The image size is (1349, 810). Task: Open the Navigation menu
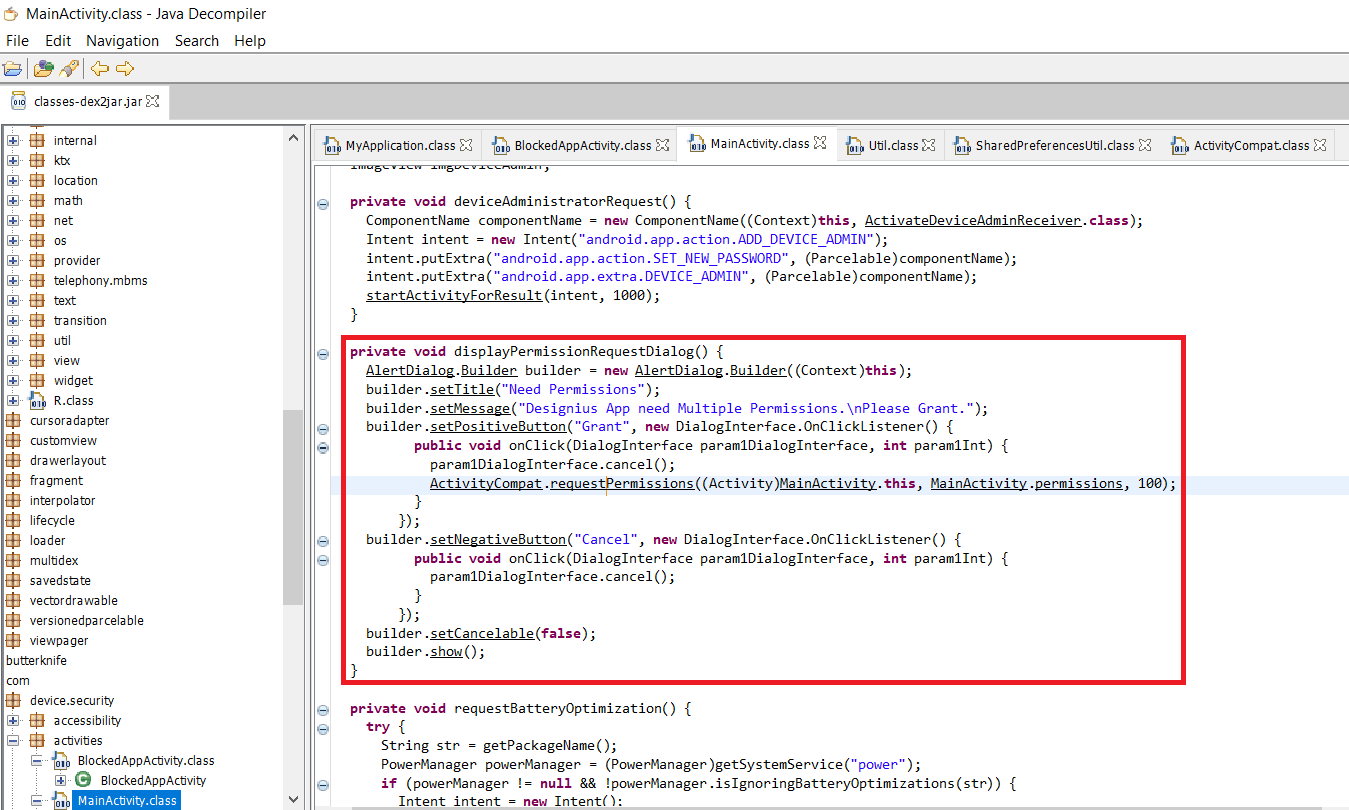click(x=122, y=41)
